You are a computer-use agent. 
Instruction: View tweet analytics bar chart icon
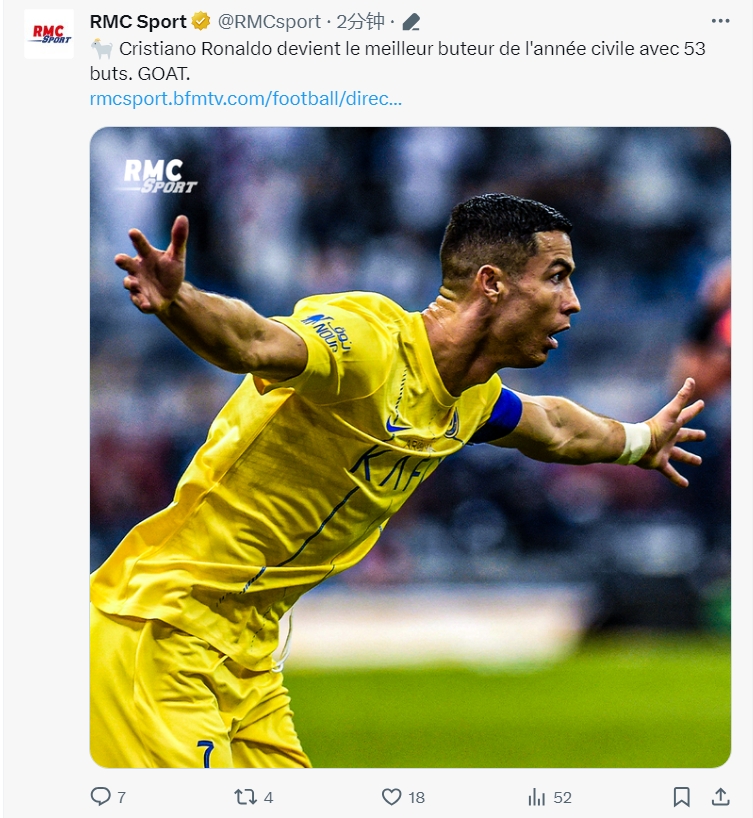[536, 797]
